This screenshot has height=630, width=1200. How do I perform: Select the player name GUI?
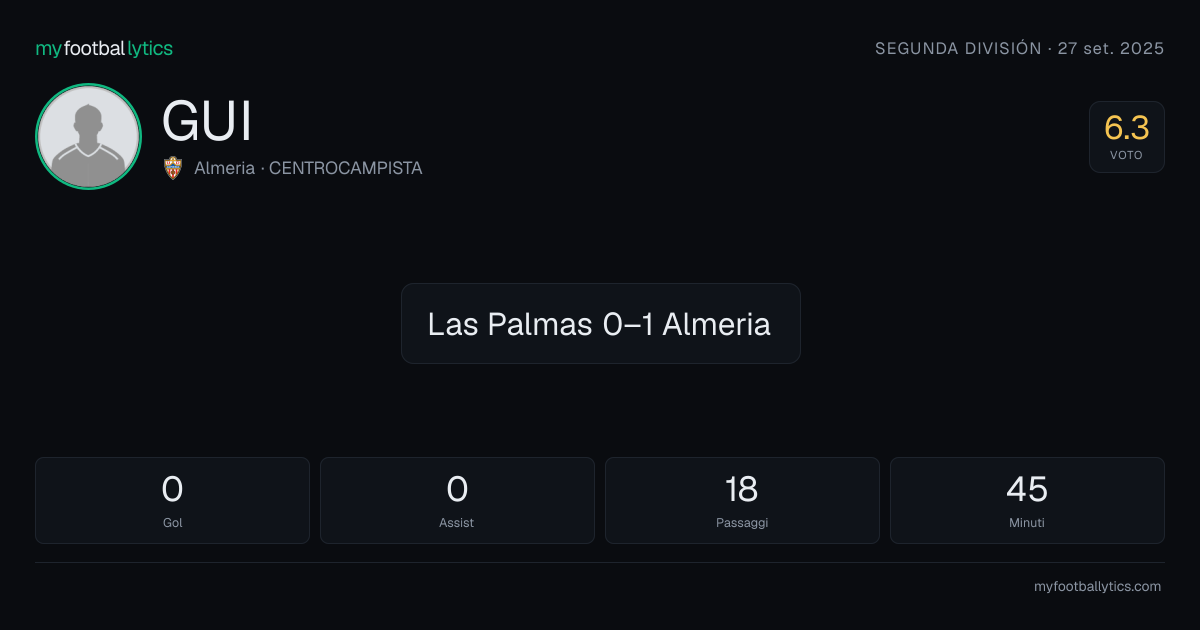(207, 122)
